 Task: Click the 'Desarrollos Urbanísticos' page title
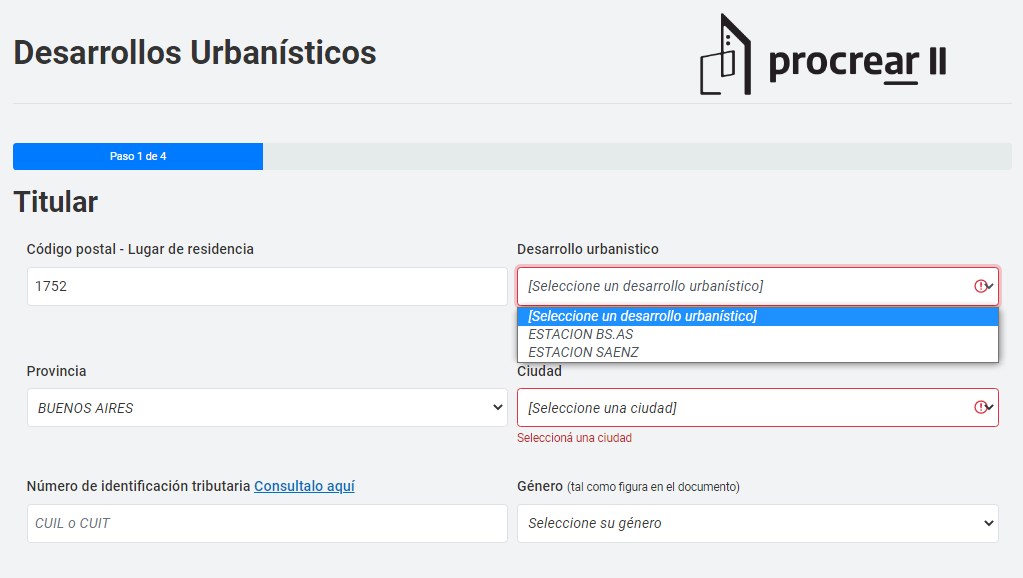(x=195, y=52)
